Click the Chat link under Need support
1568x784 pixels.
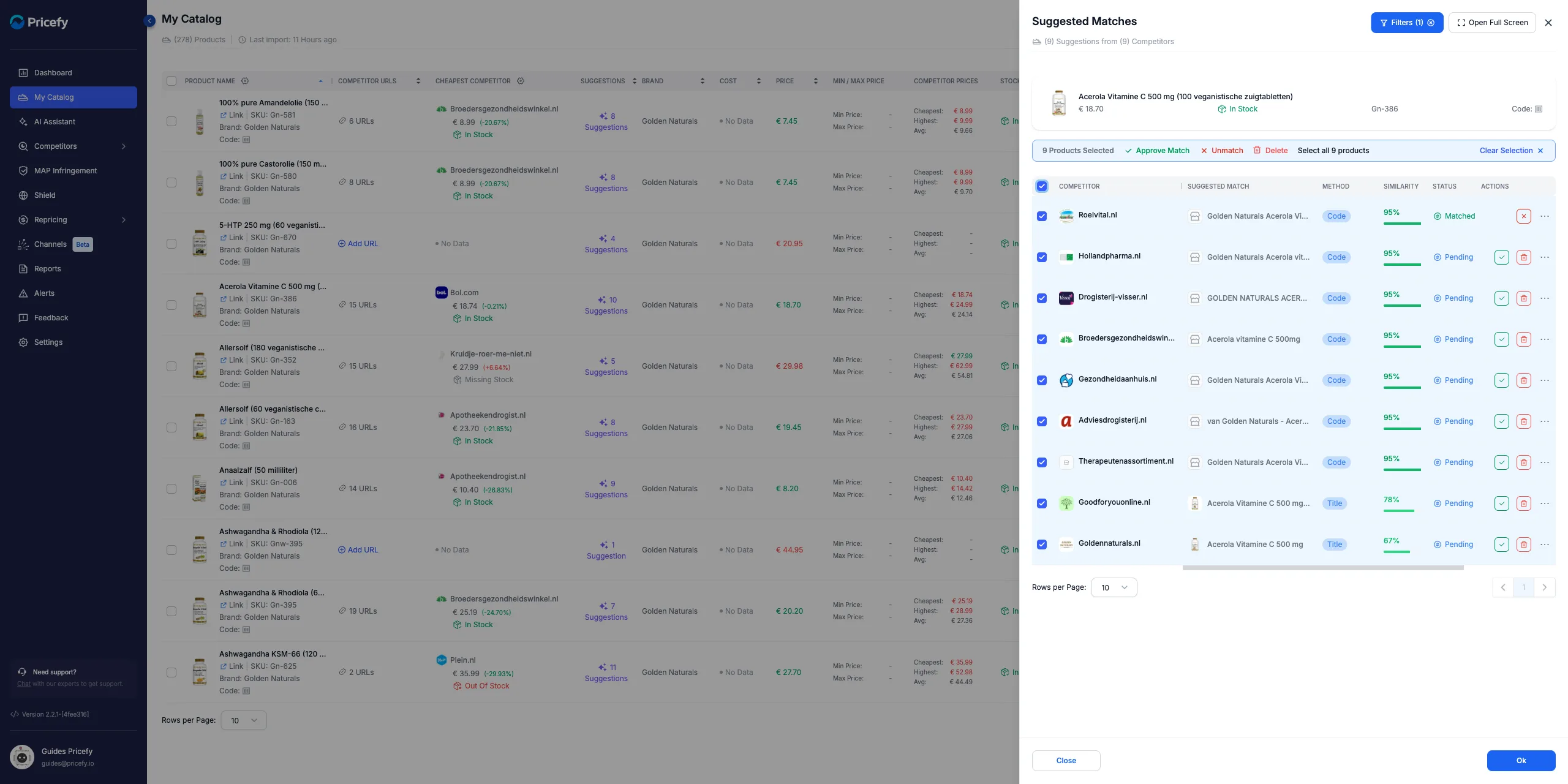tap(24, 684)
